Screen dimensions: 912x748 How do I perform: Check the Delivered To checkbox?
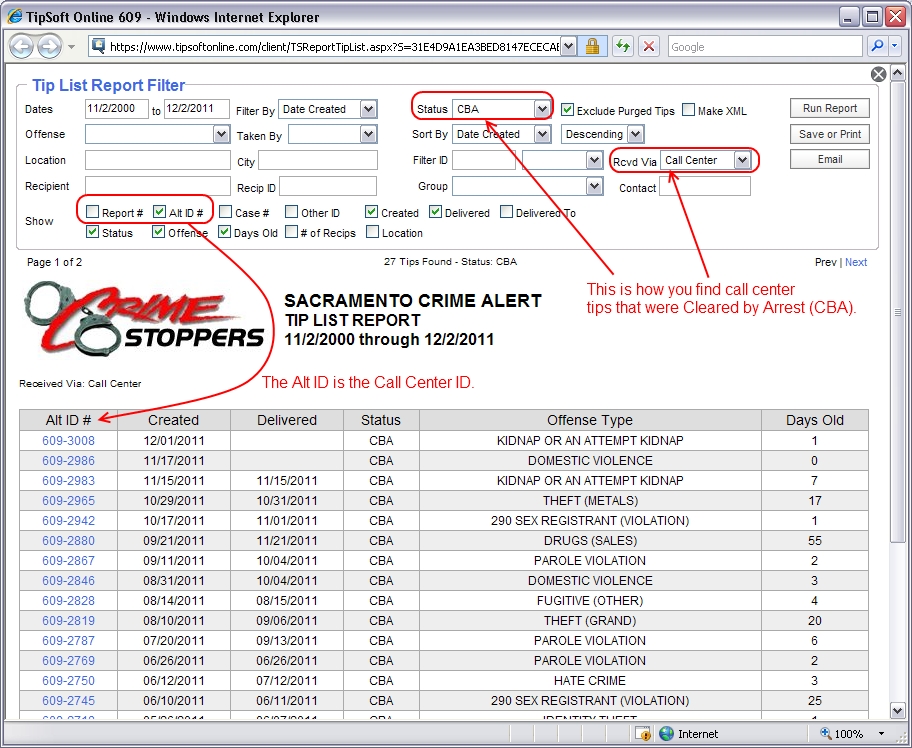click(507, 212)
